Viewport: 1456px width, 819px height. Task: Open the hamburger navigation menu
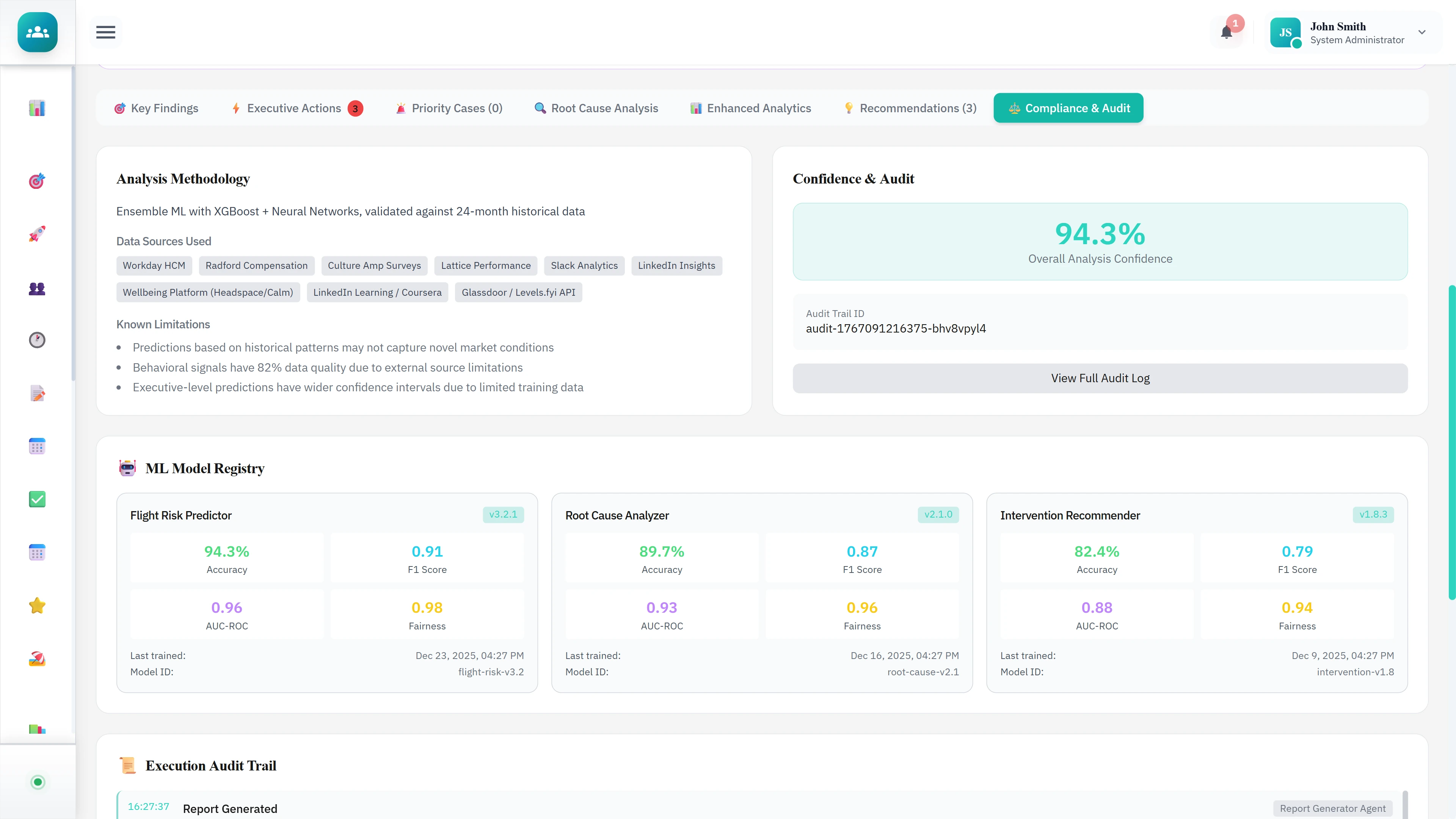[x=105, y=32]
